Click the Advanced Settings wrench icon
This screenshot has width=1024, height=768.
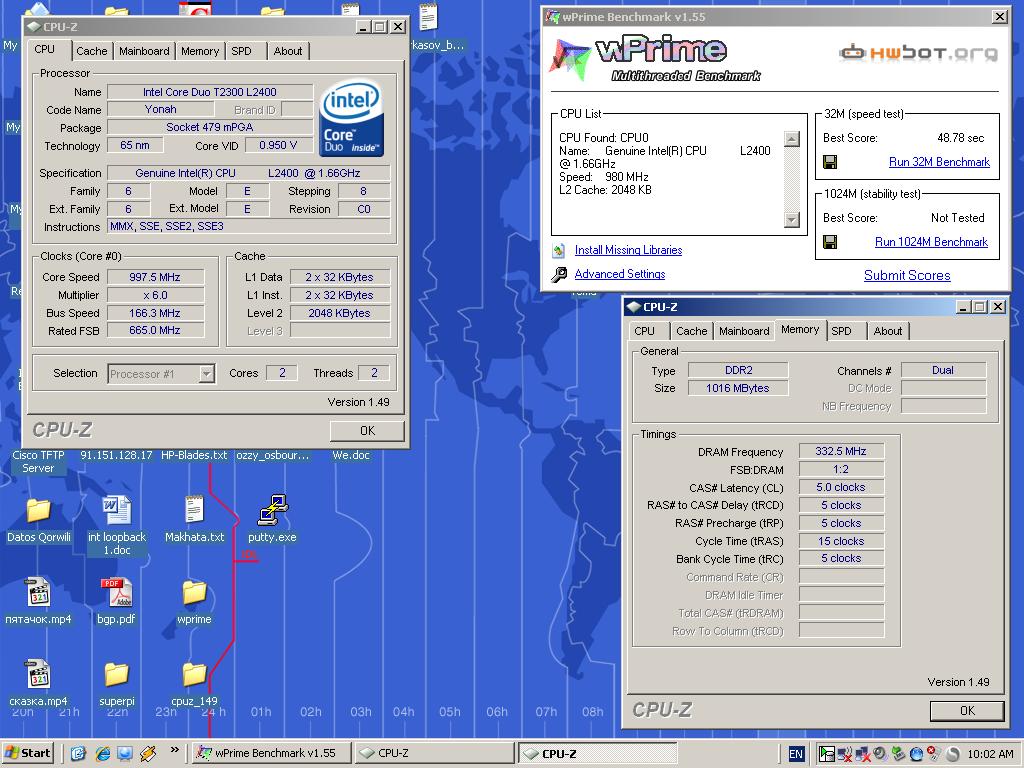pos(559,274)
